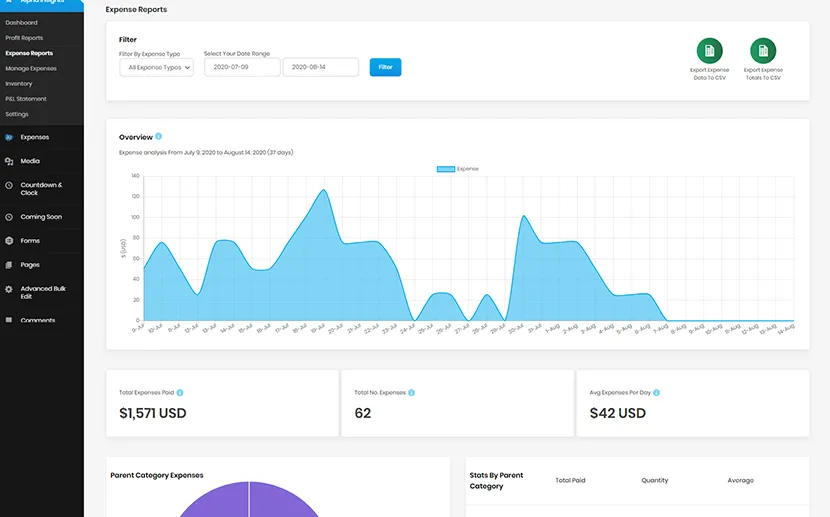The image size is (830, 517).
Task: Toggle the Expense legend swatch in chart
Action: pos(446,169)
